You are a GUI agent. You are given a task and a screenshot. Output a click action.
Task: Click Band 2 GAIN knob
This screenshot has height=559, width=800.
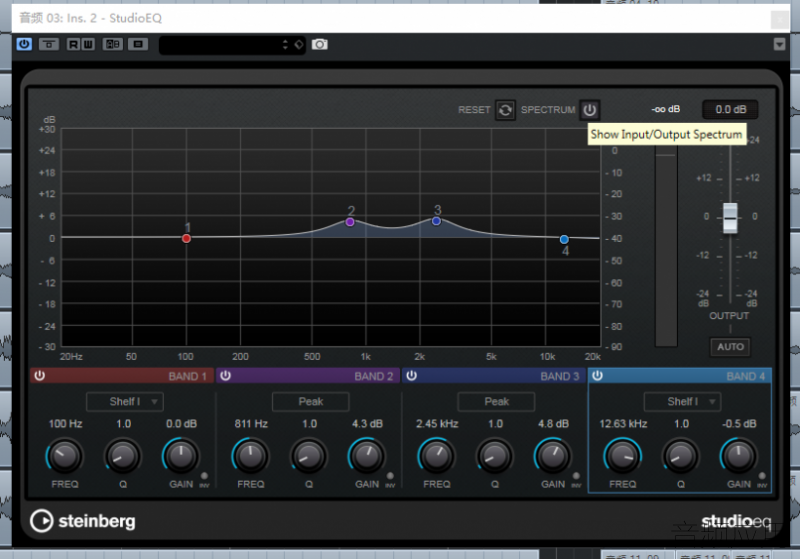coord(367,455)
